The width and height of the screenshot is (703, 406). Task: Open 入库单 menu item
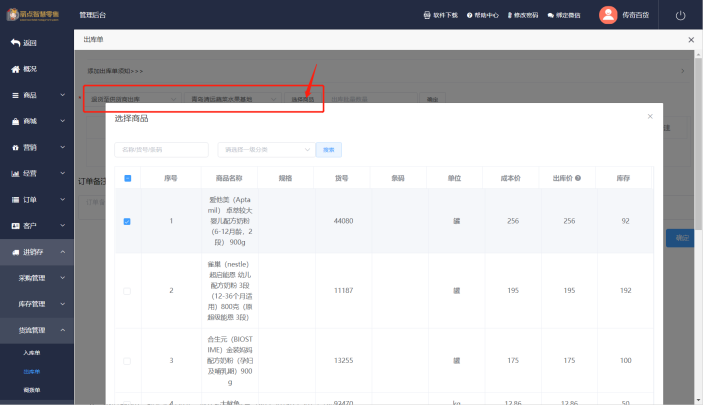(x=32, y=353)
